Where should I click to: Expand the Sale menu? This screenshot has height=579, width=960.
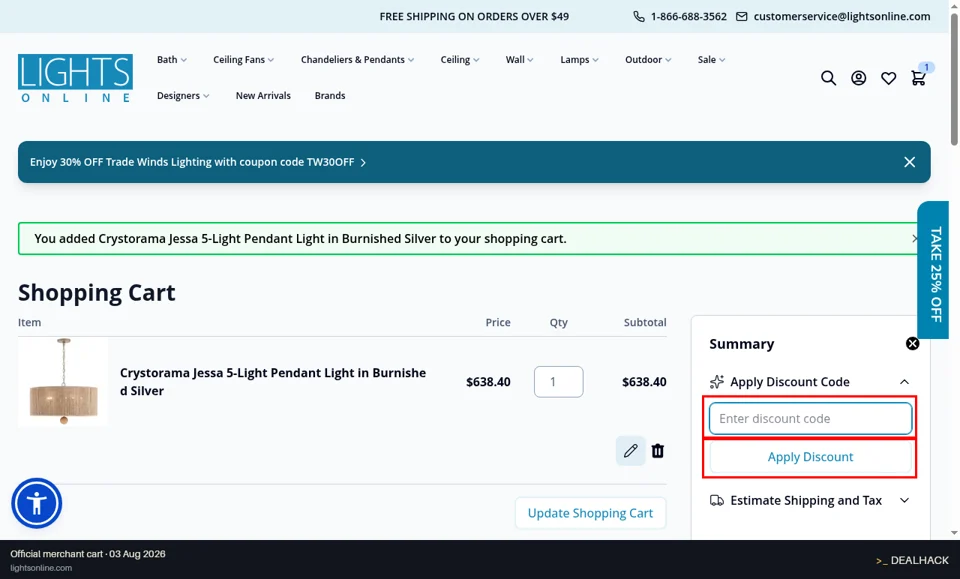[711, 59]
